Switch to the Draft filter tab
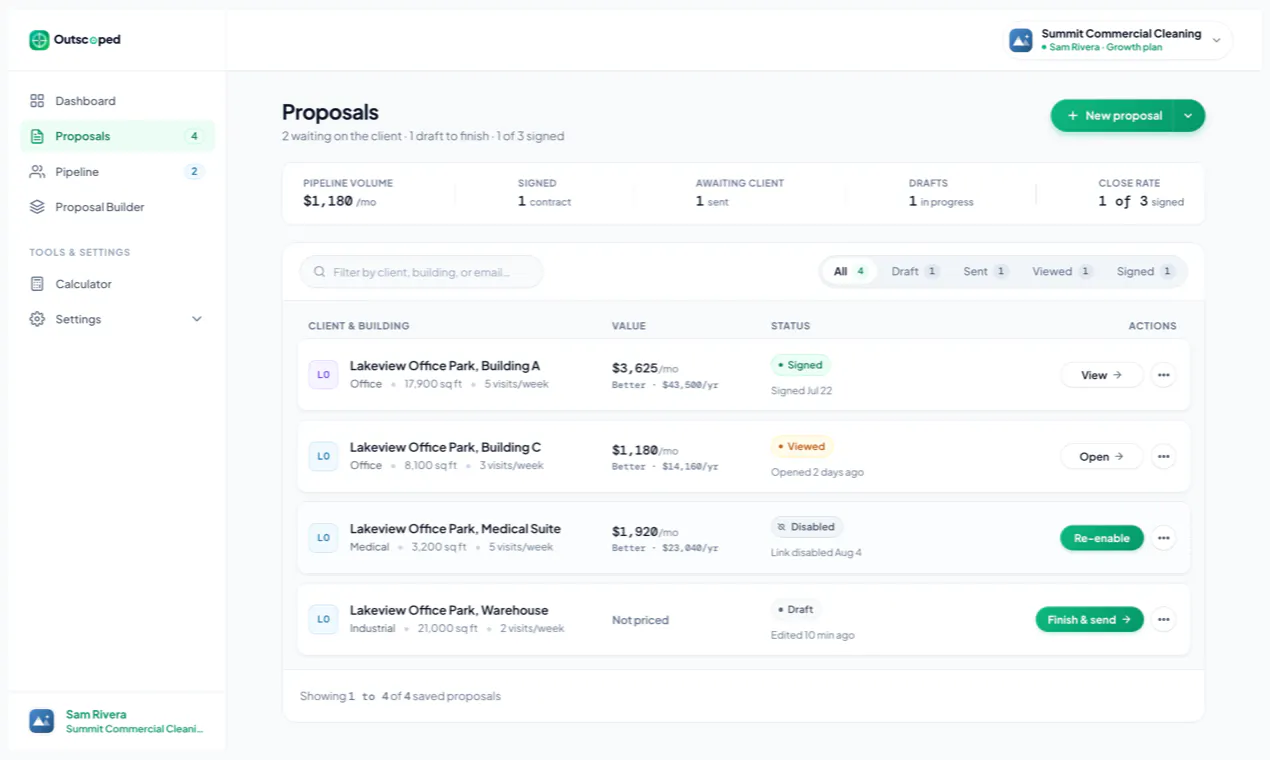The width and height of the screenshot is (1270, 760). point(915,271)
